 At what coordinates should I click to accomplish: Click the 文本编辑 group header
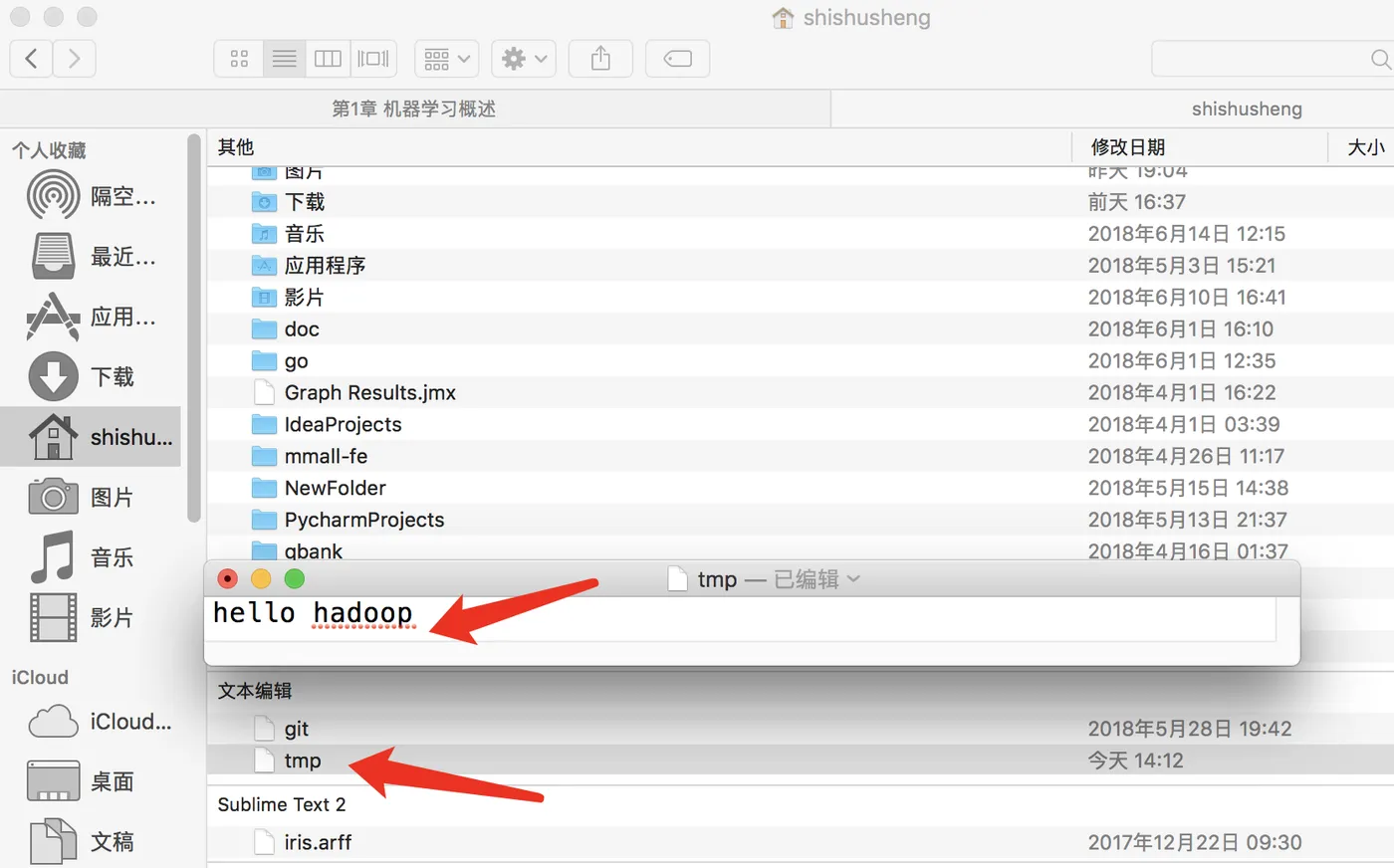pos(255,691)
